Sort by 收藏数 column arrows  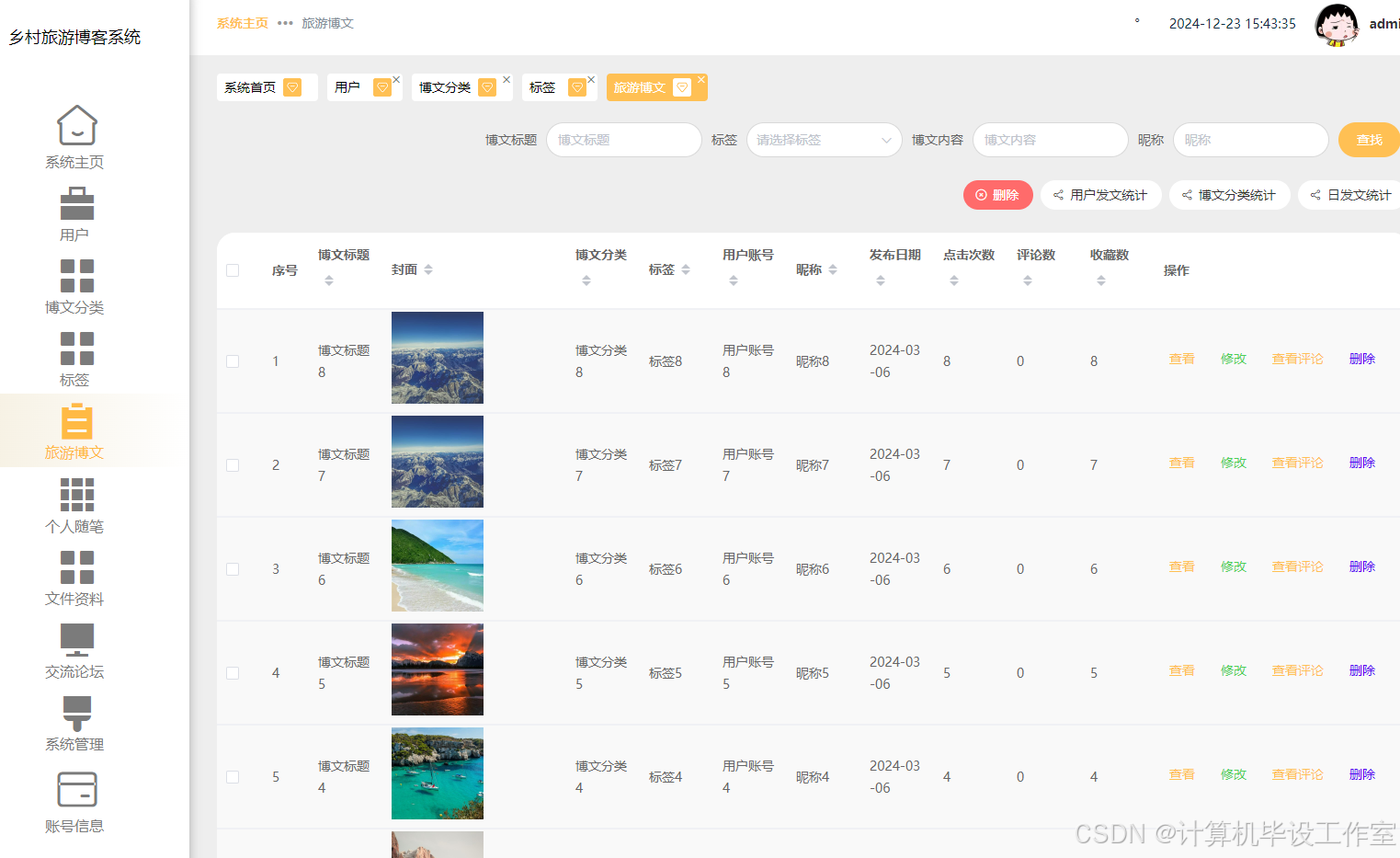pyautogui.click(x=1101, y=280)
